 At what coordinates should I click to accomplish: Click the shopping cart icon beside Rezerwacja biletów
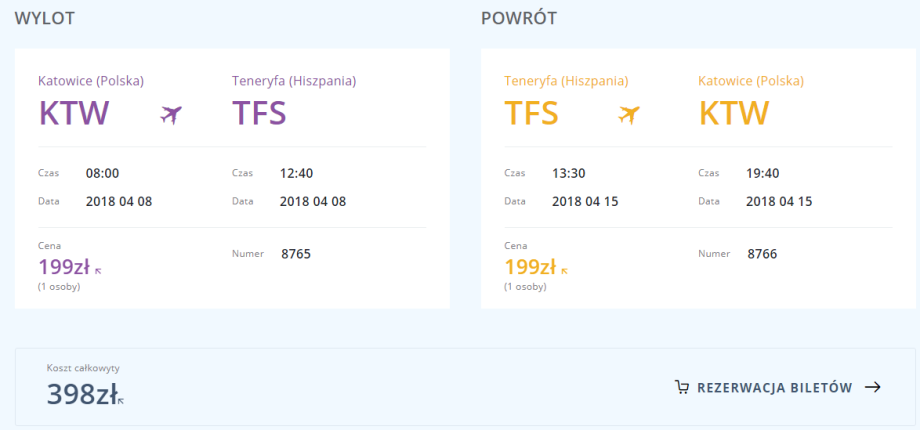(682, 388)
